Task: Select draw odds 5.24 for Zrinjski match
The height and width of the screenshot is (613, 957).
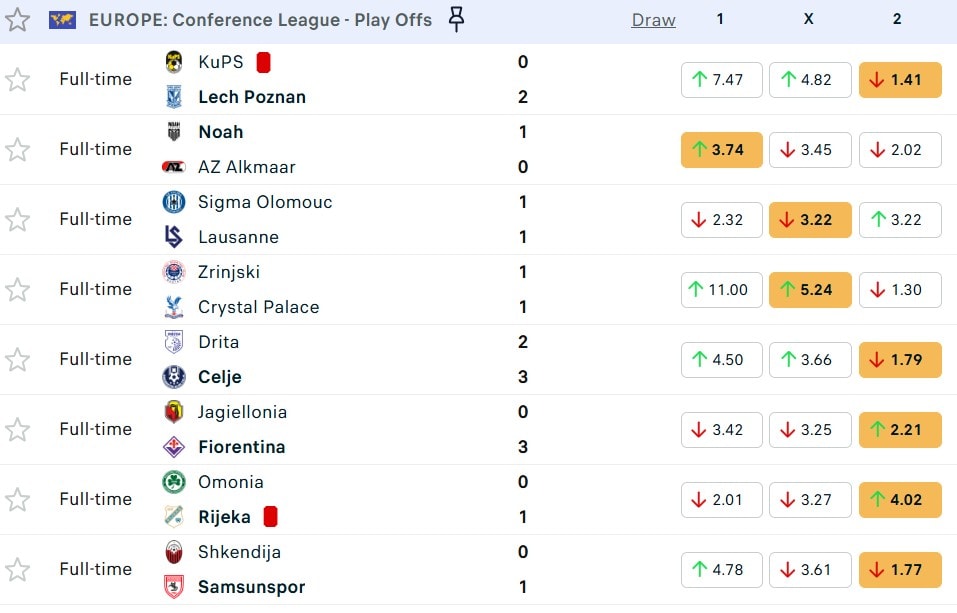Action: [x=810, y=290]
